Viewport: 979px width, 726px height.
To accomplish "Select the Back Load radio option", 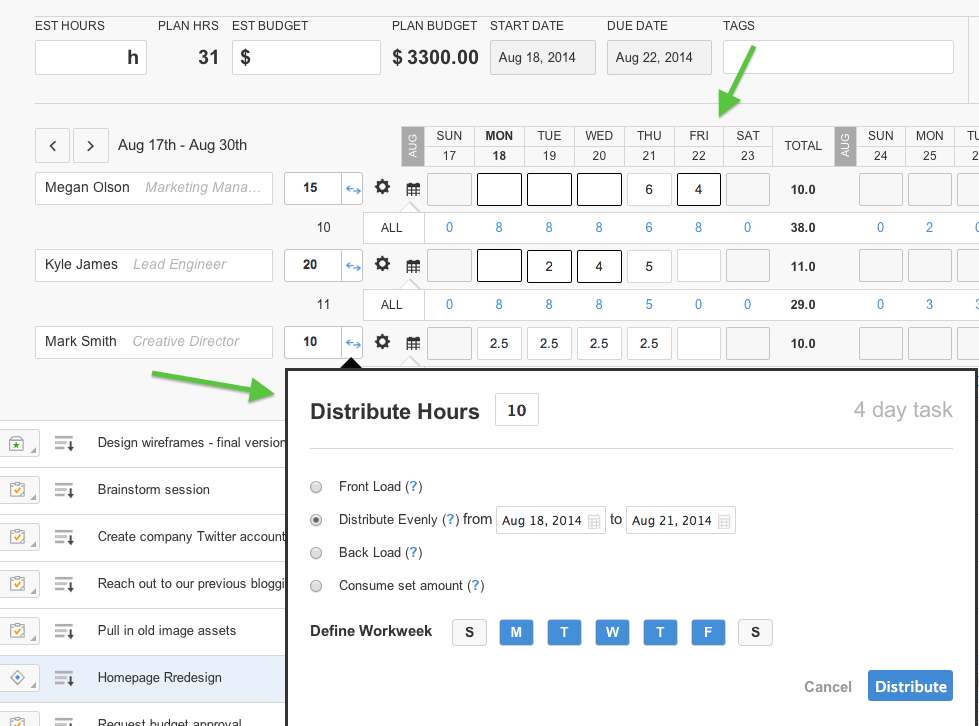I will click(317, 553).
